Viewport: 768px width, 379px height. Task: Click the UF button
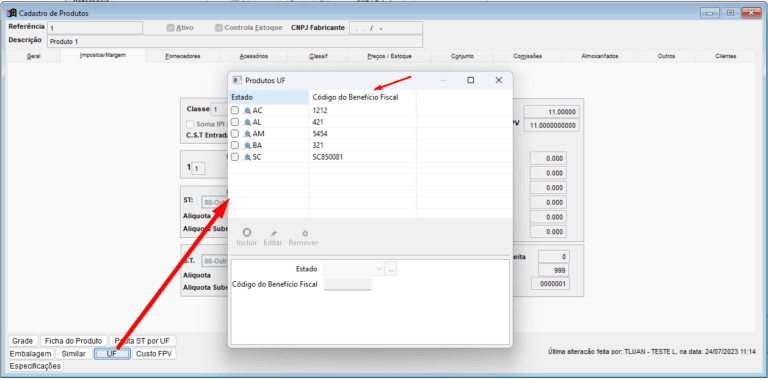tap(112, 354)
